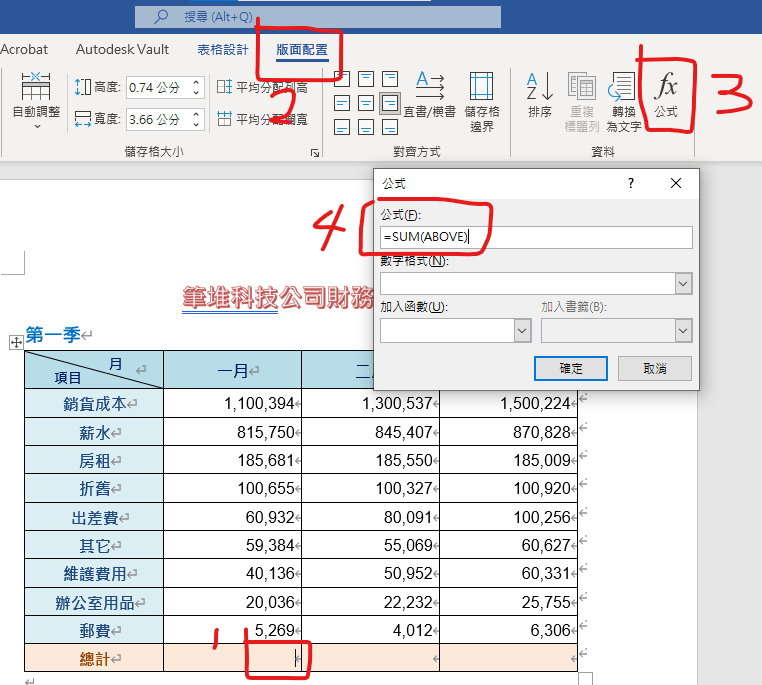Decrease row height (高度) stepper down arrow
762x685 pixels.
pos(196,92)
